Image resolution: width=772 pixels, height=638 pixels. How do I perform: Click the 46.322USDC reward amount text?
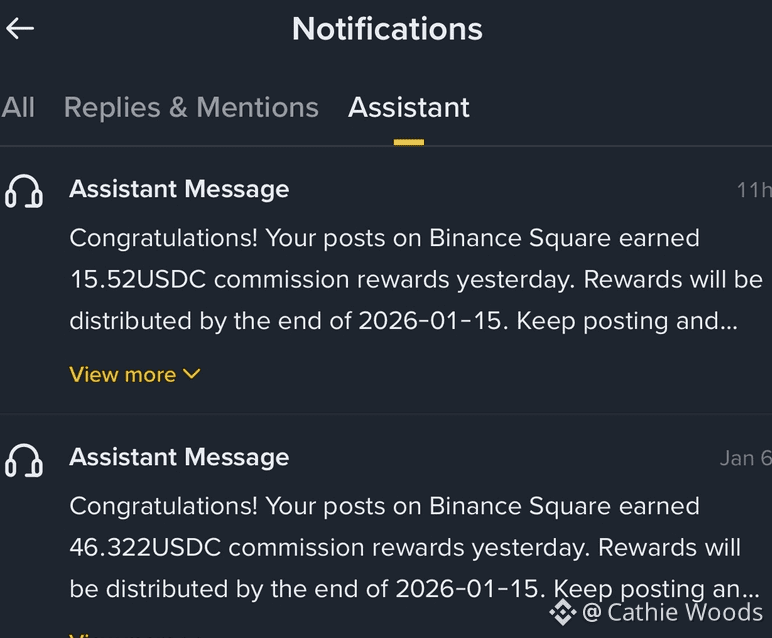[x=145, y=547]
